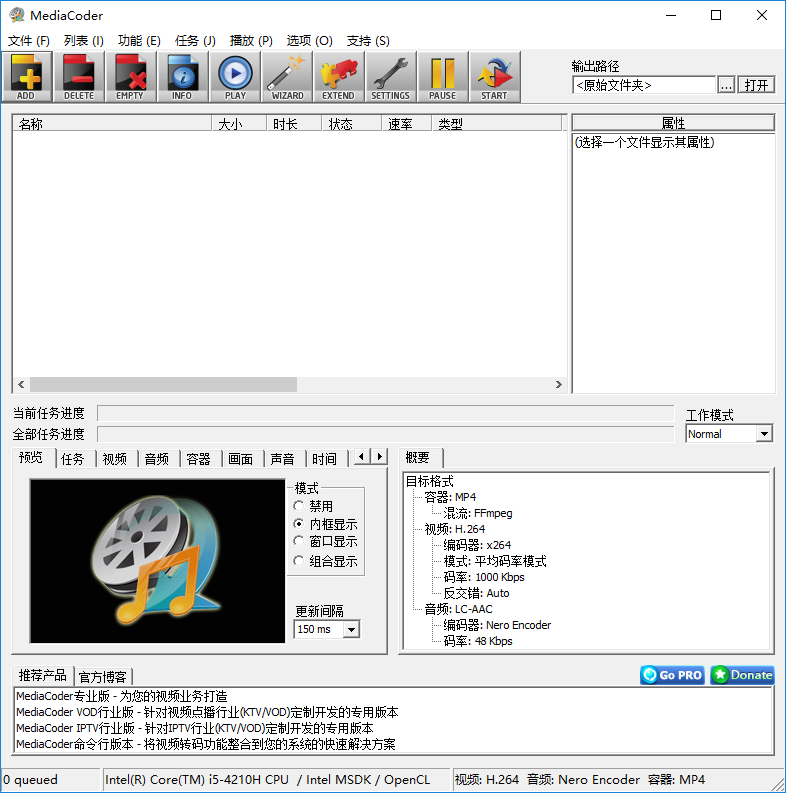Screen dimensions: 786x793
Task: Click the DELETE toolbar icon
Action: tap(79, 77)
